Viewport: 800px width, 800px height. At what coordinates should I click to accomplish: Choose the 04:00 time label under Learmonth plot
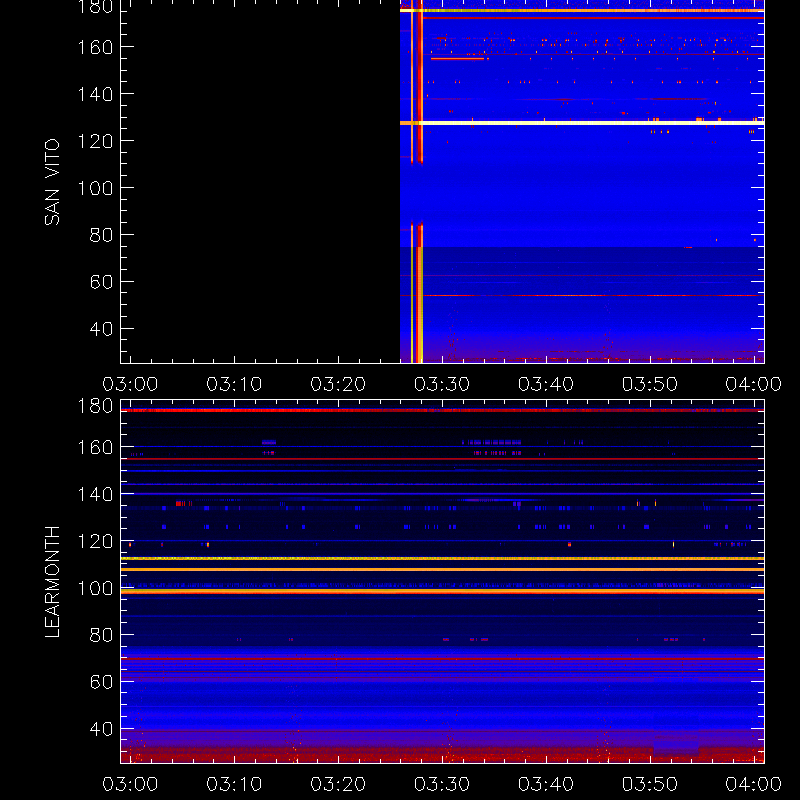(x=754, y=784)
